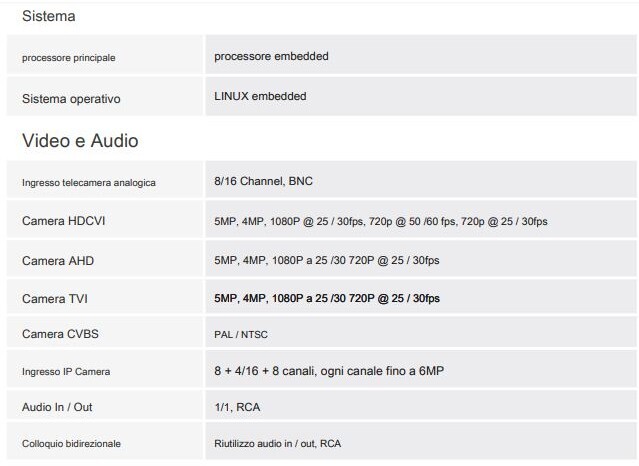Select the processore embedded value cell

point(421,55)
